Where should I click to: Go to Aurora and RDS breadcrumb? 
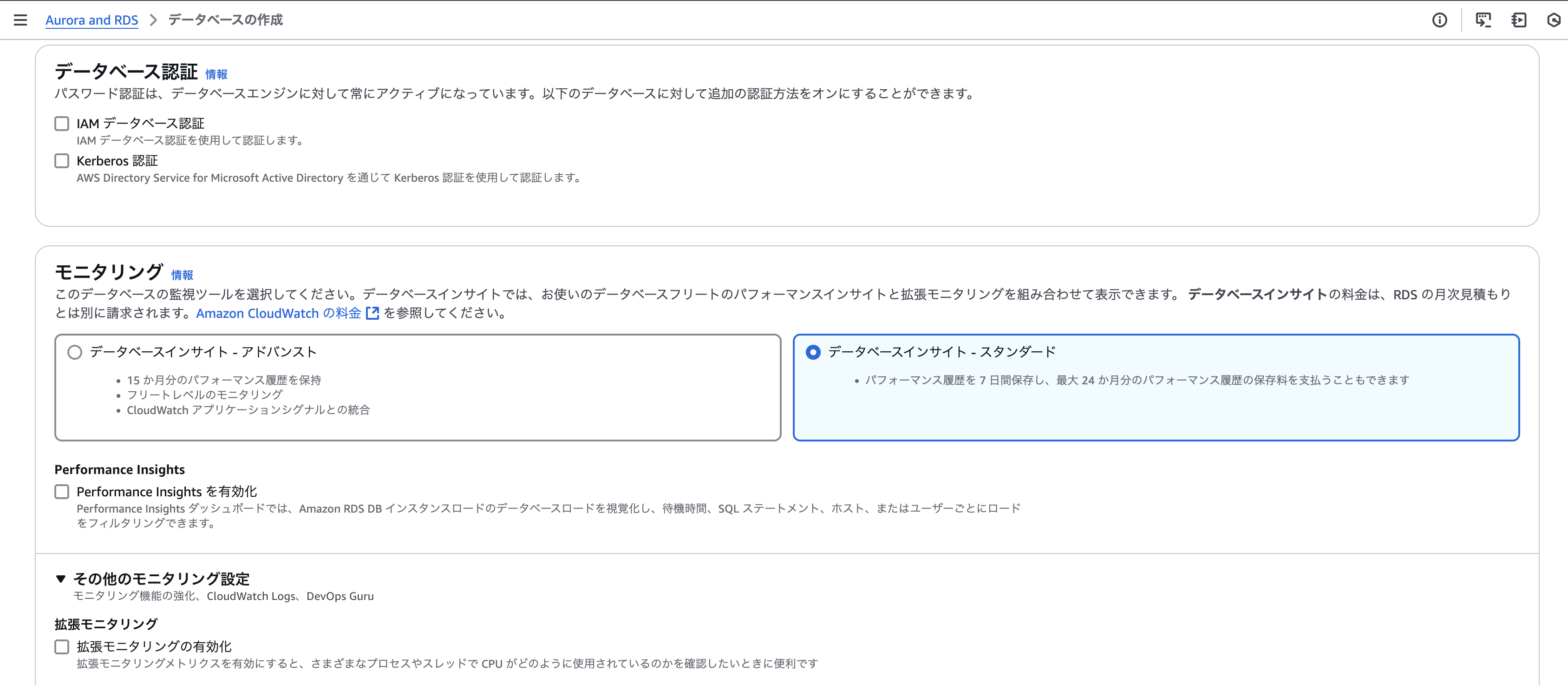coord(92,20)
